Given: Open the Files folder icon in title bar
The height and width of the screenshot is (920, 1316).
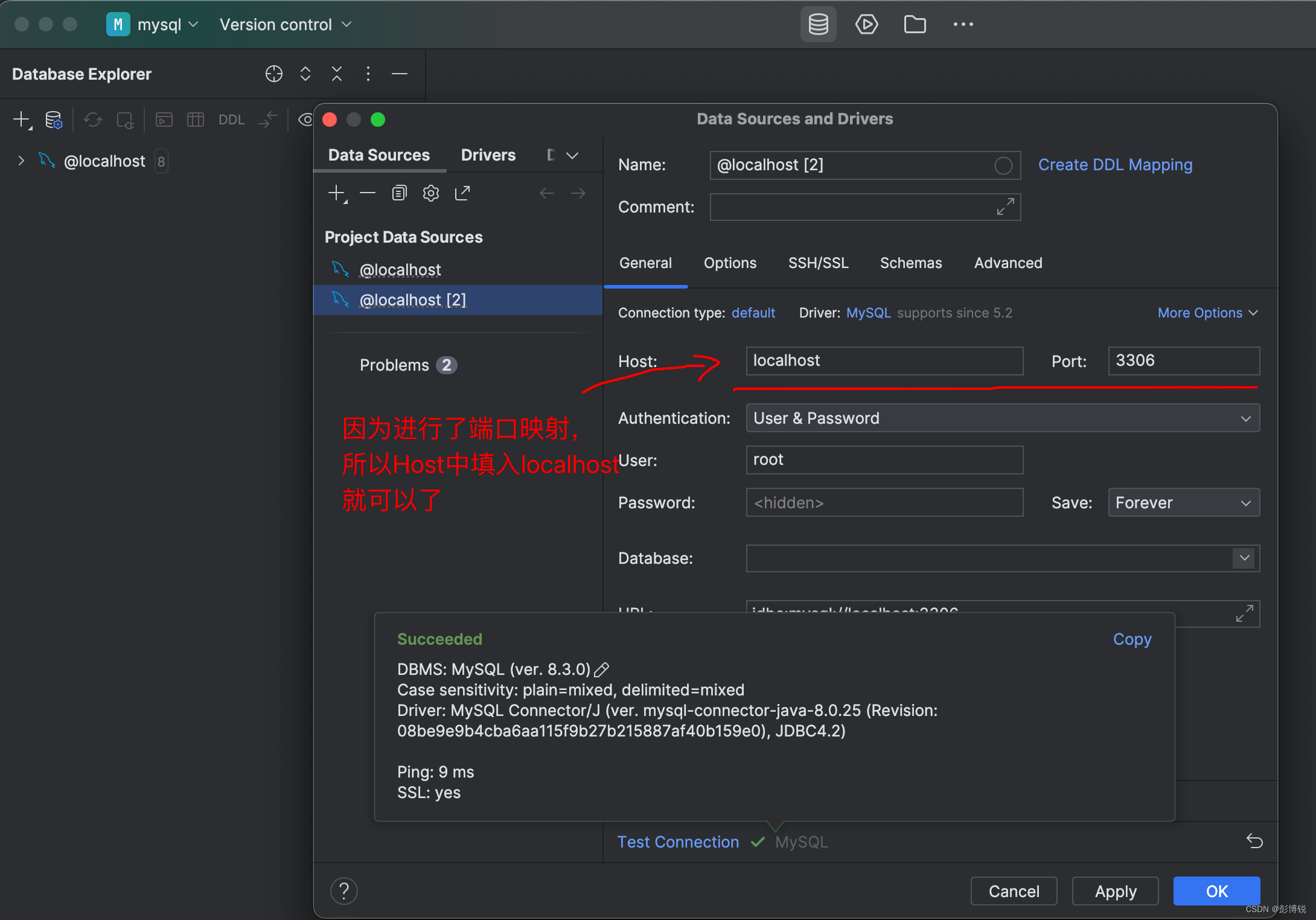Looking at the screenshot, I should click(x=915, y=24).
